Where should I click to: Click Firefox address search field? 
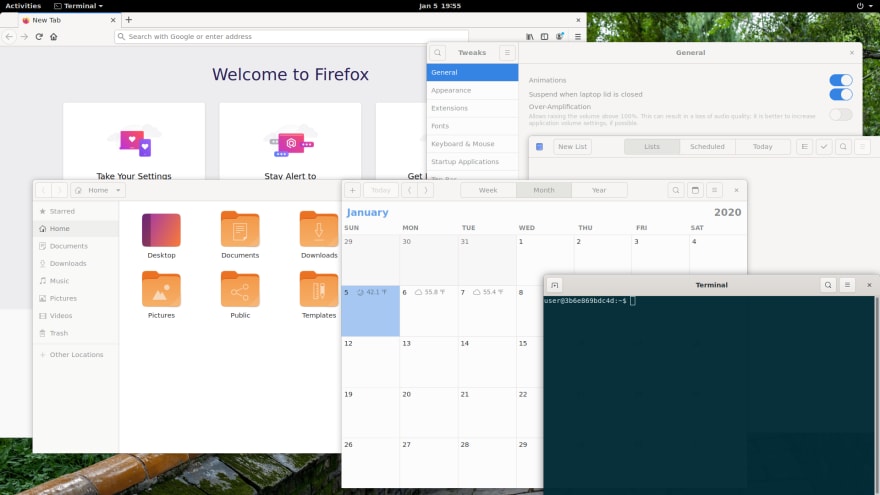point(291,36)
